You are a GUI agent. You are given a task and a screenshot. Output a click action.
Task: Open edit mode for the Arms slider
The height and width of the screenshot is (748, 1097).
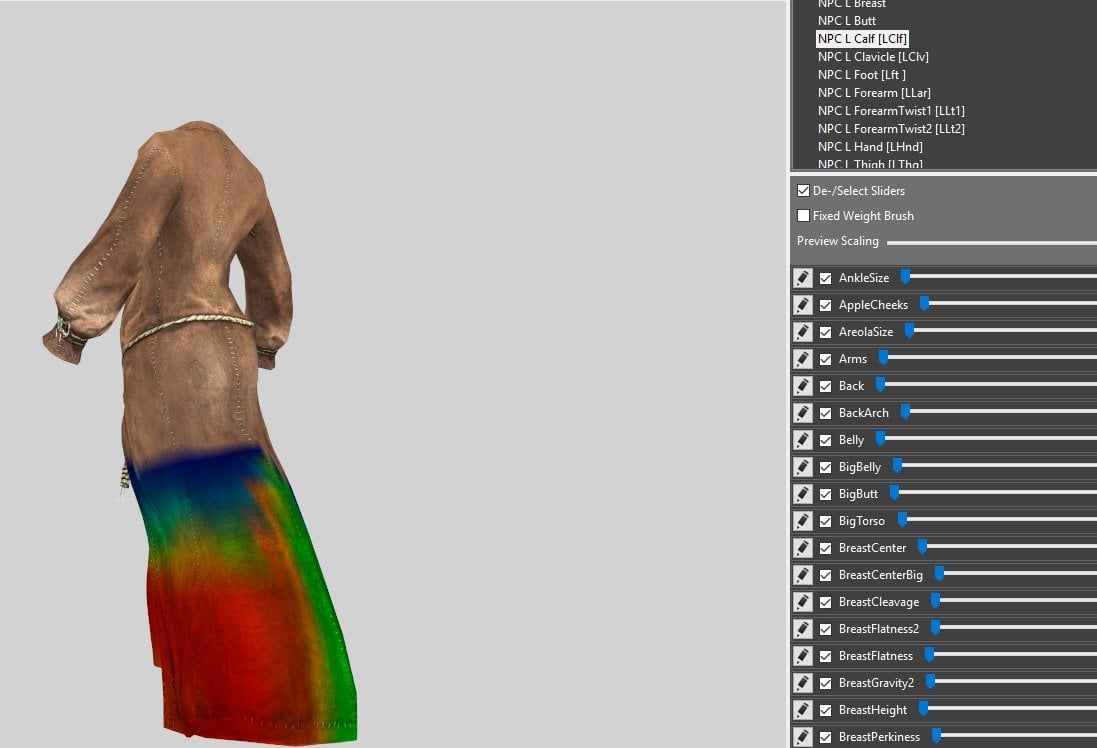pyautogui.click(x=802, y=359)
